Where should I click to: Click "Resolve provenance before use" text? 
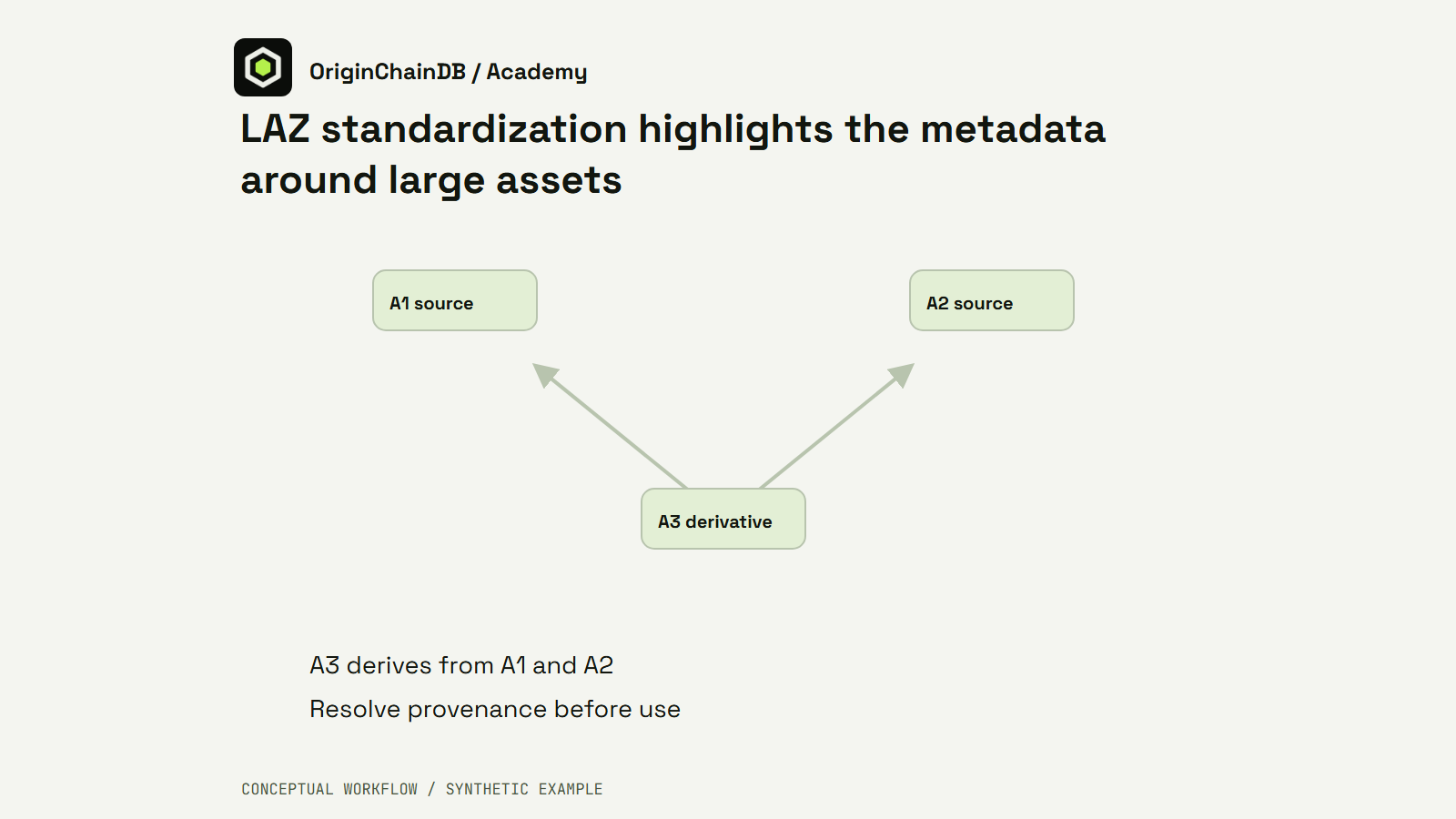coord(495,709)
